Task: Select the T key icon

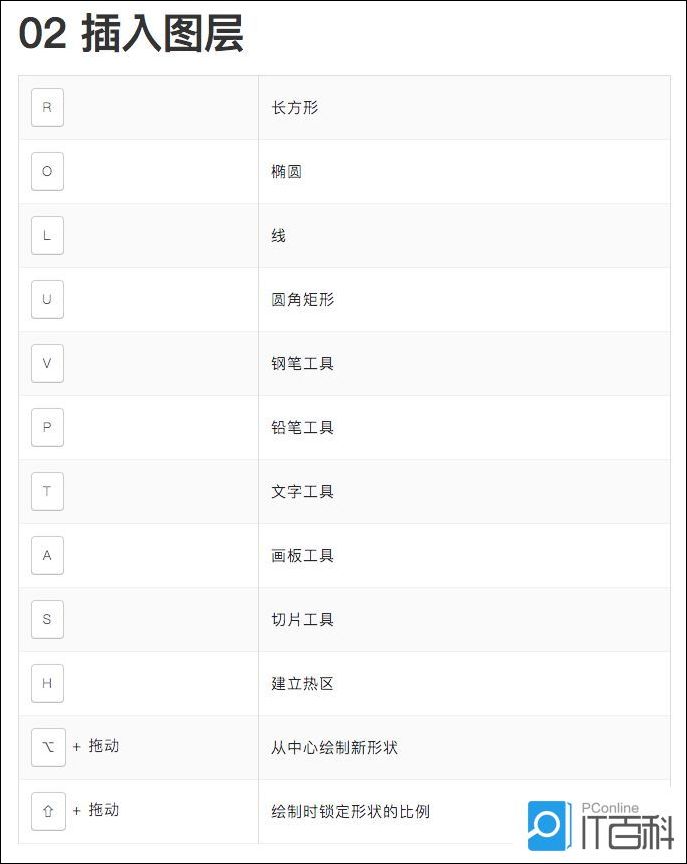Action: pos(47,491)
